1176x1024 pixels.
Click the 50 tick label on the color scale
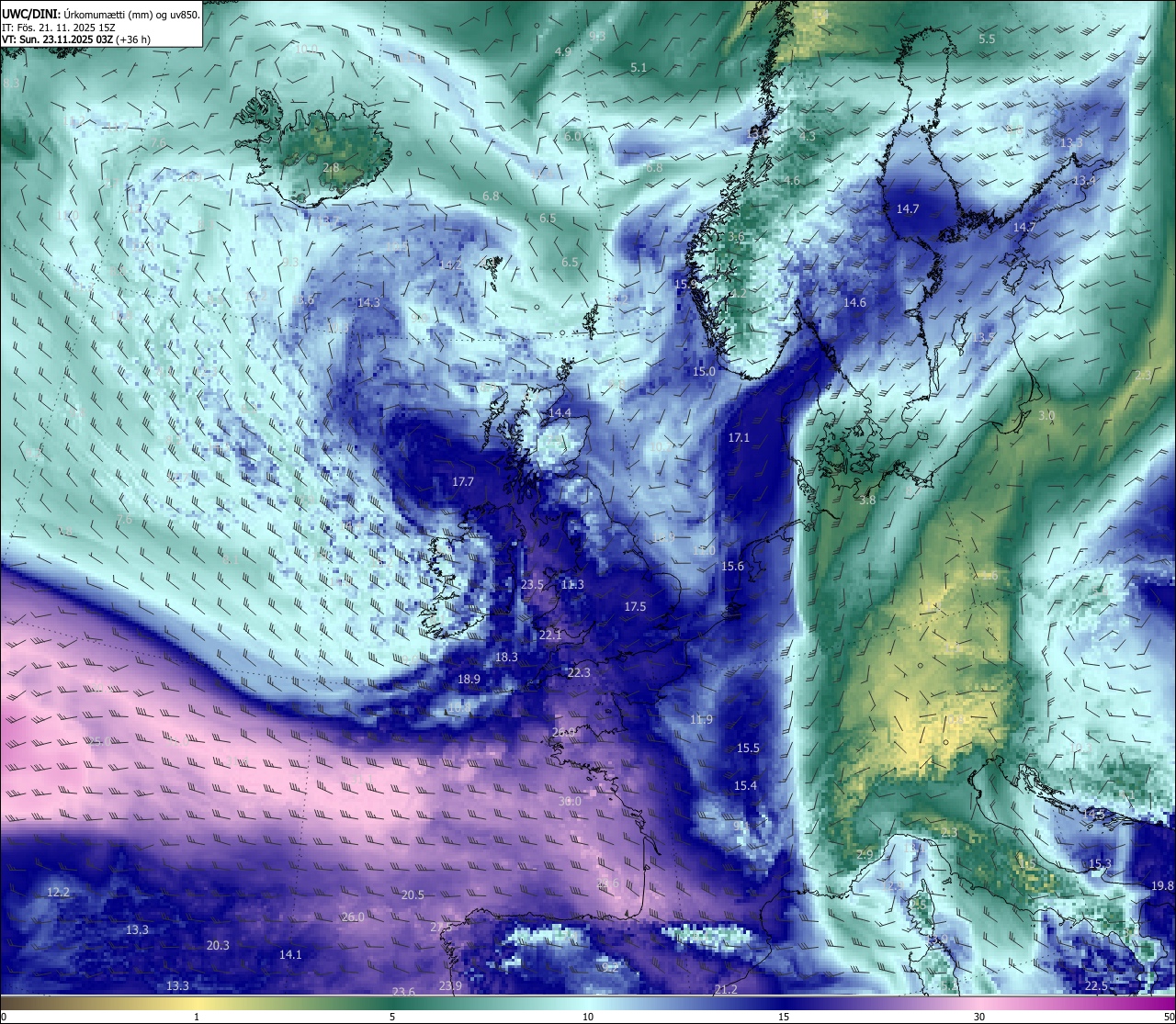[1169, 1017]
